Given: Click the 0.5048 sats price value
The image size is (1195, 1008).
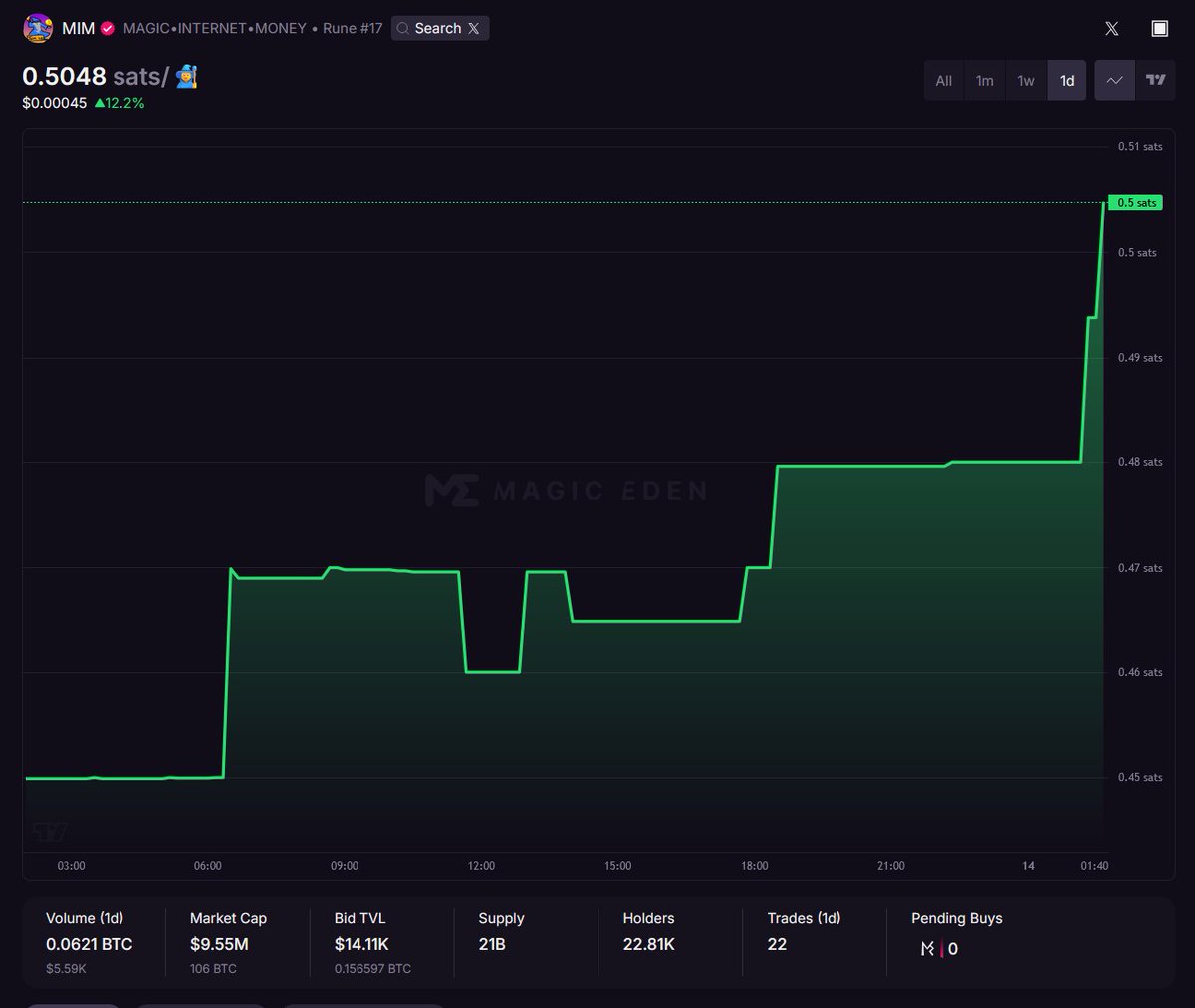Looking at the screenshot, I should click(64, 76).
